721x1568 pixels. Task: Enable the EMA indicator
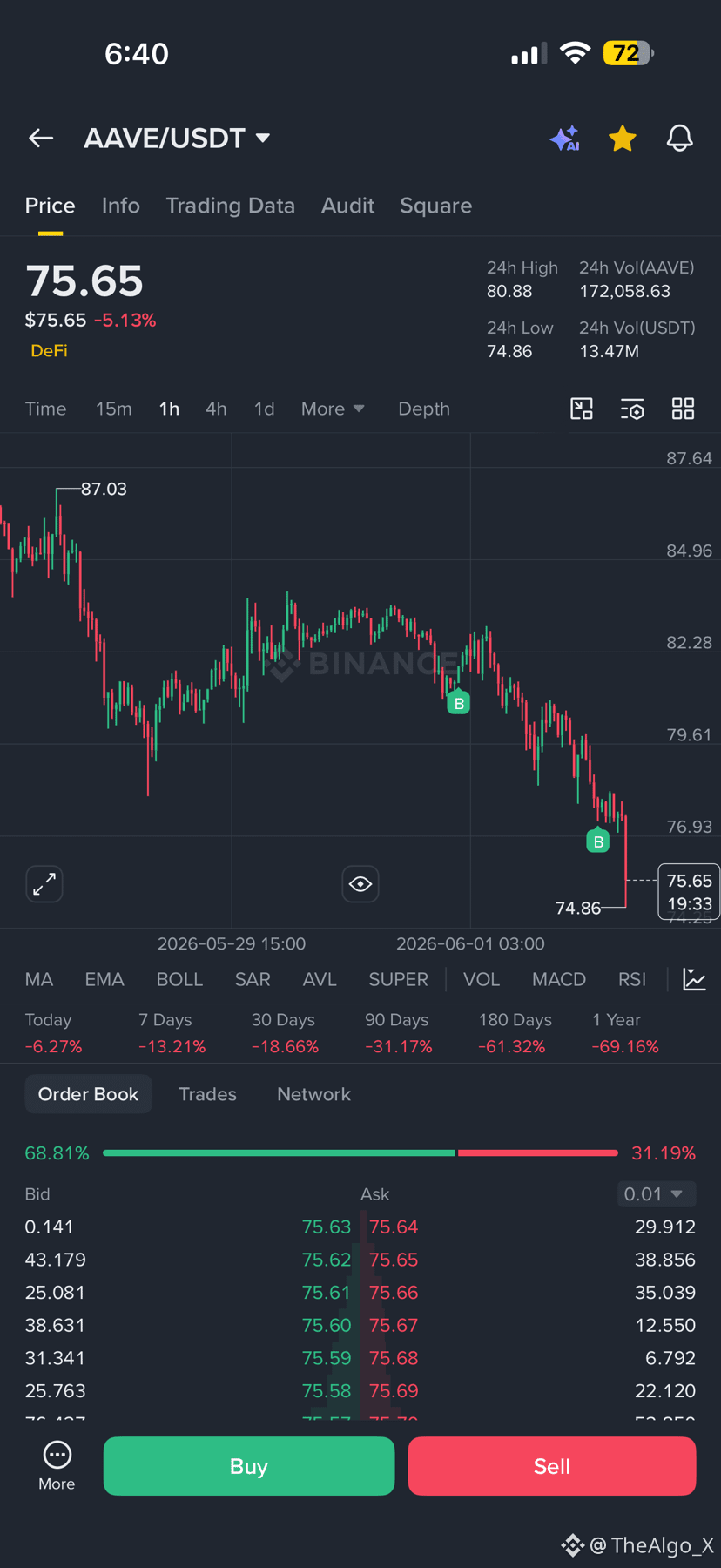104,979
